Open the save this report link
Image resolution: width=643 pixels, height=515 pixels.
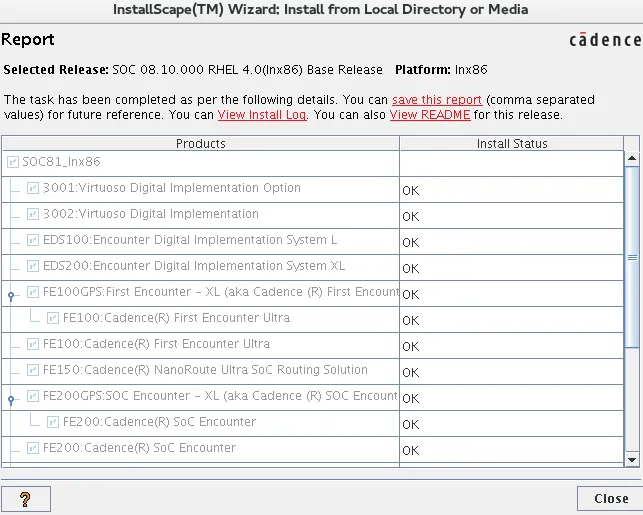(x=436, y=100)
